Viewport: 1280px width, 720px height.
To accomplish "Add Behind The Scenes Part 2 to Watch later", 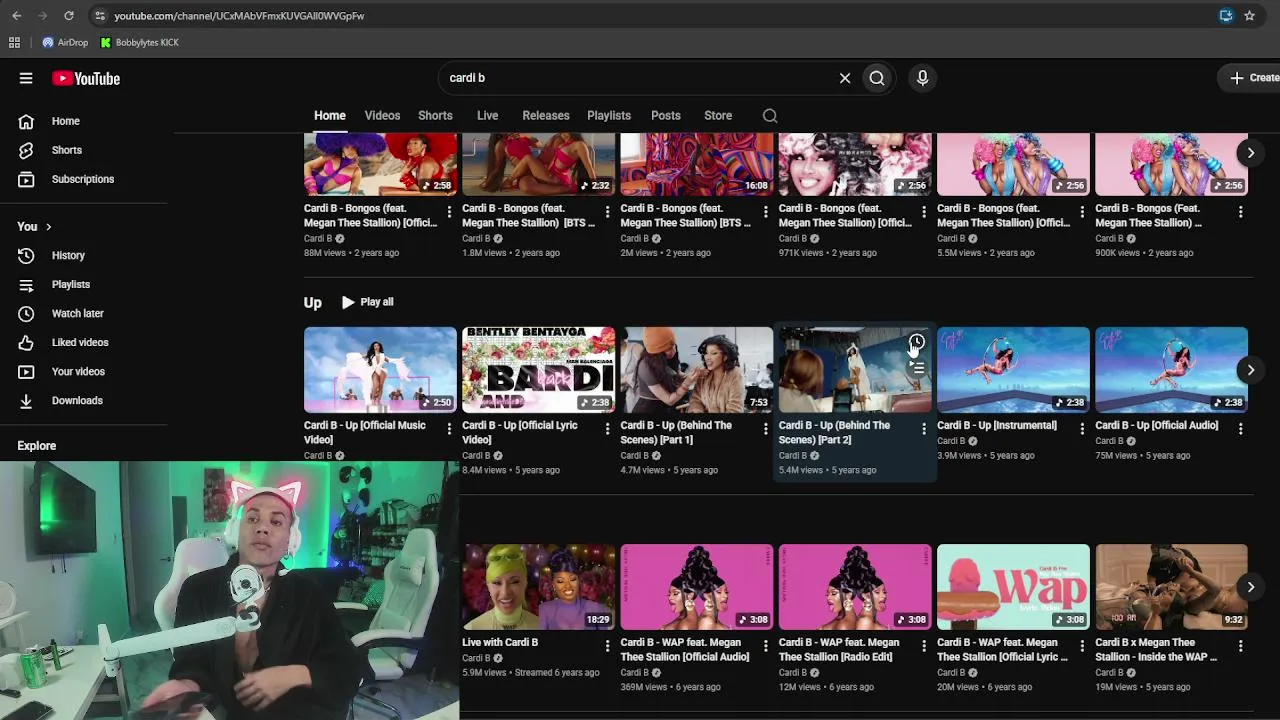I will [917, 343].
